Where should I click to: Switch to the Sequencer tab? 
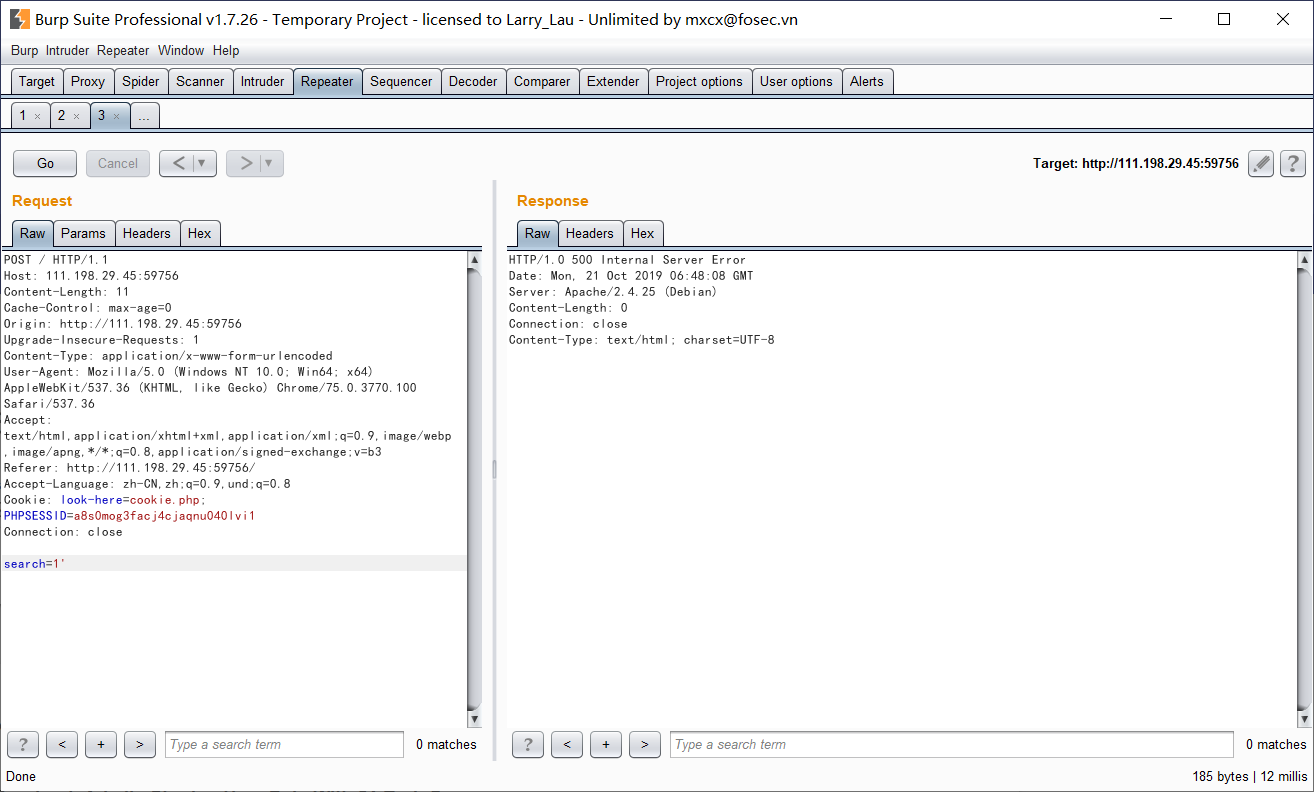pyautogui.click(x=401, y=82)
